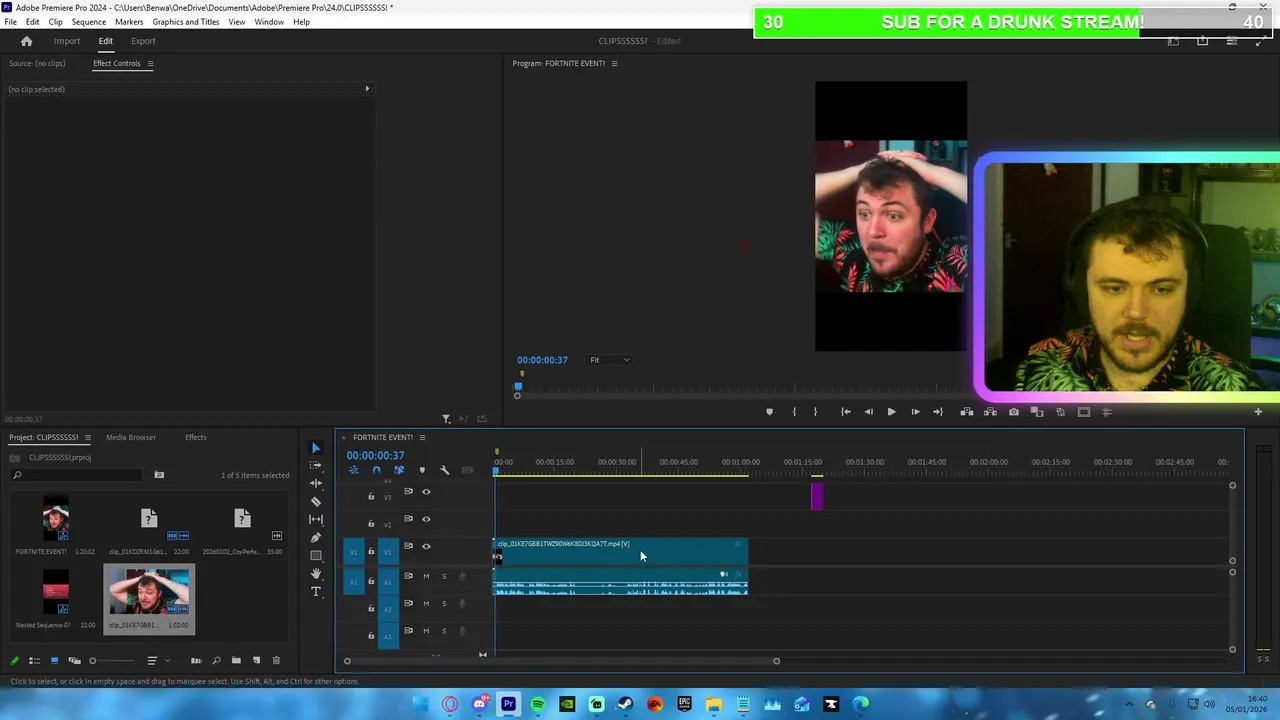The image size is (1280, 720).
Task: Click the Mark In button
Action: coord(794,412)
